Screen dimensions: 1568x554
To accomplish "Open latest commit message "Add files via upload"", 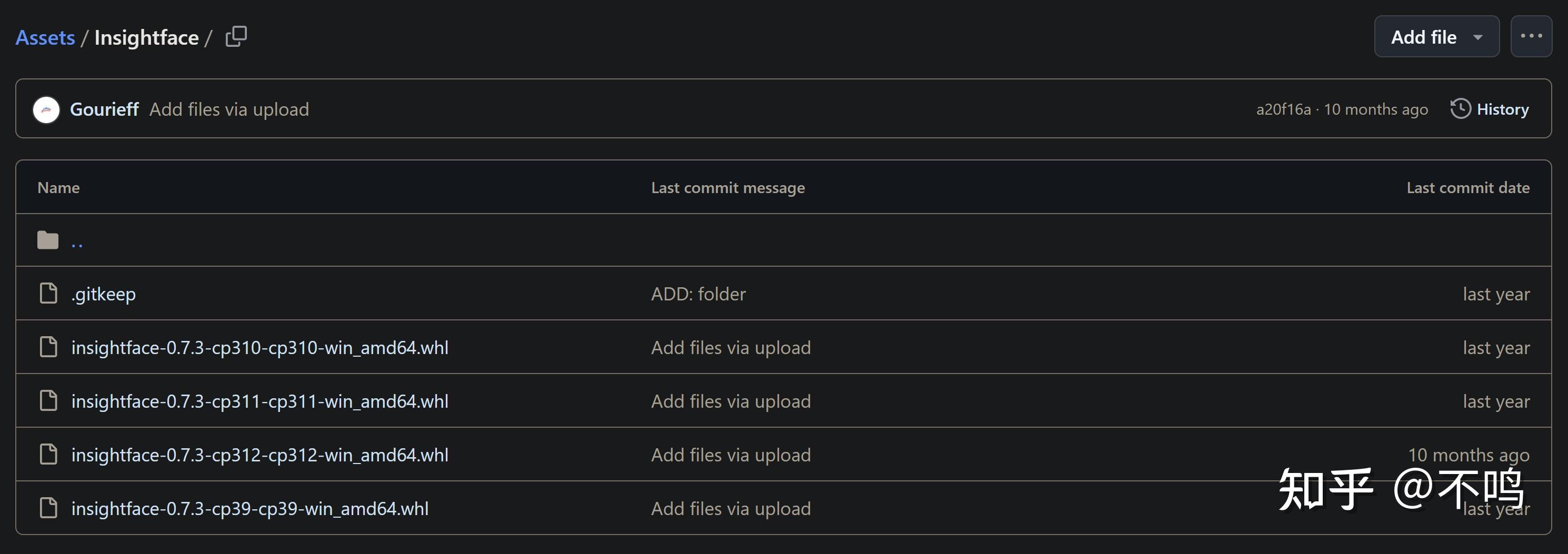I will pos(229,109).
